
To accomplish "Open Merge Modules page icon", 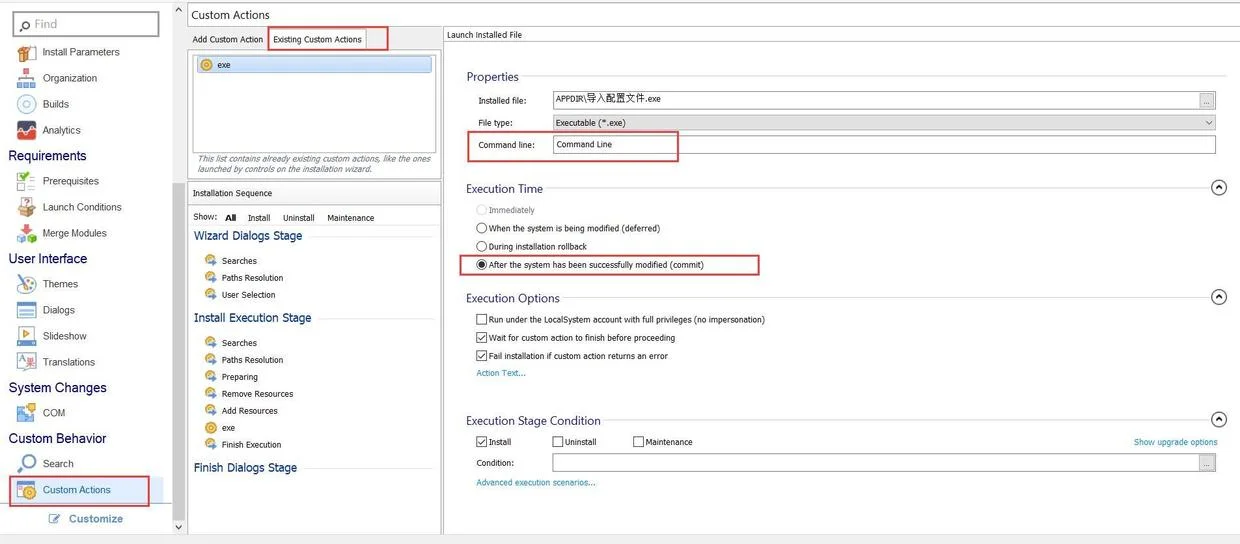I will (26, 233).
